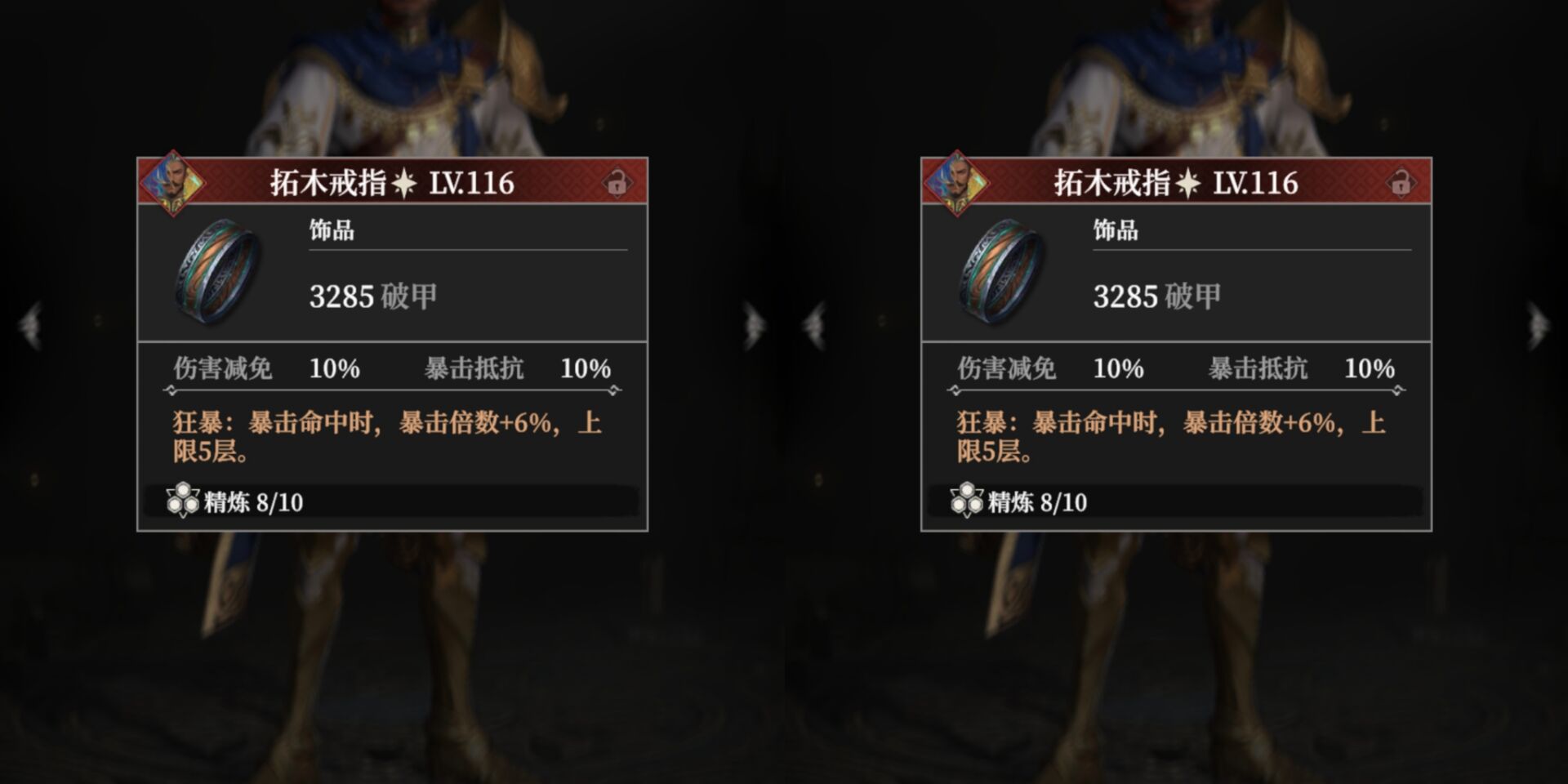Click the refine gem icon in left card
The width and height of the screenshot is (1568, 784).
(x=182, y=500)
